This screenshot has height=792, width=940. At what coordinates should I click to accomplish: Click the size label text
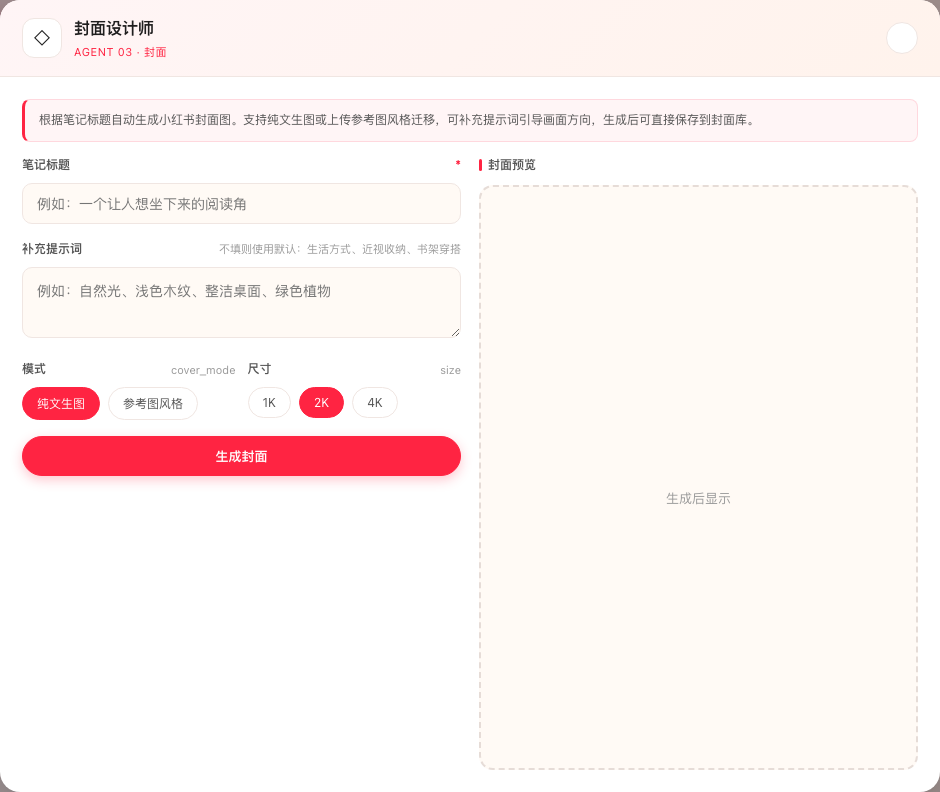(x=450, y=371)
